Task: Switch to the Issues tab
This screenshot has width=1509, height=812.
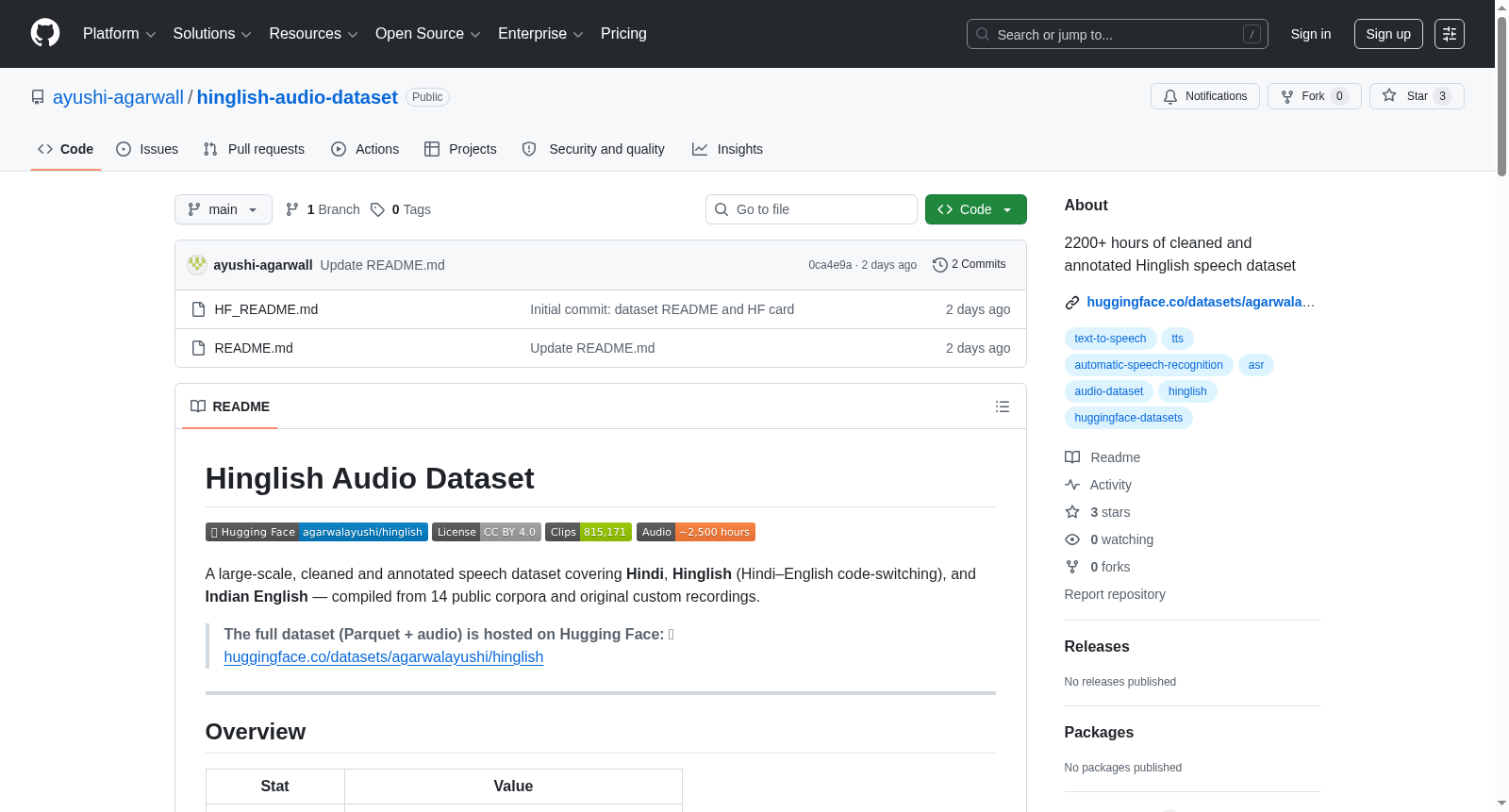Action: (147, 149)
